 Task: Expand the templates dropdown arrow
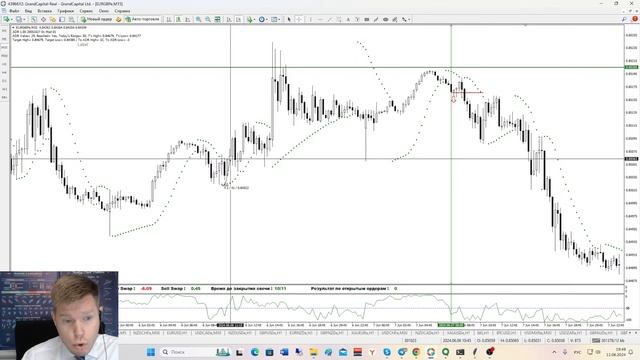pyautogui.click(x=280, y=19)
